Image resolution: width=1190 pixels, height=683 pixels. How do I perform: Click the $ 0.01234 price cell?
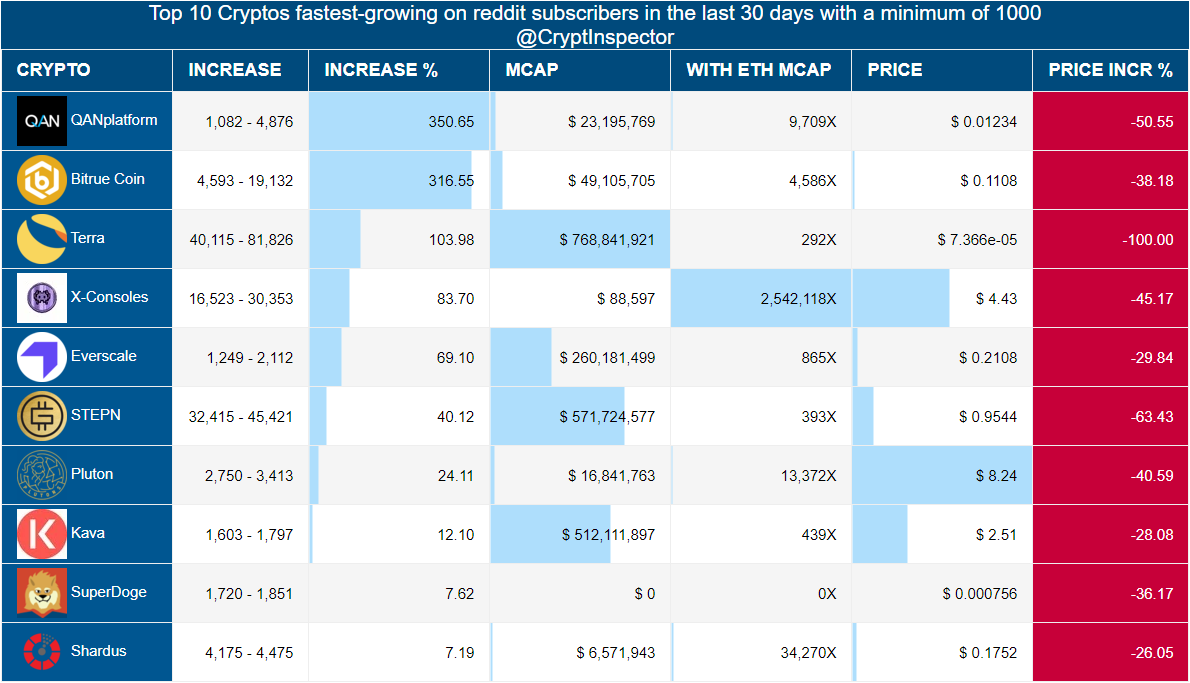pyautogui.click(x=942, y=121)
